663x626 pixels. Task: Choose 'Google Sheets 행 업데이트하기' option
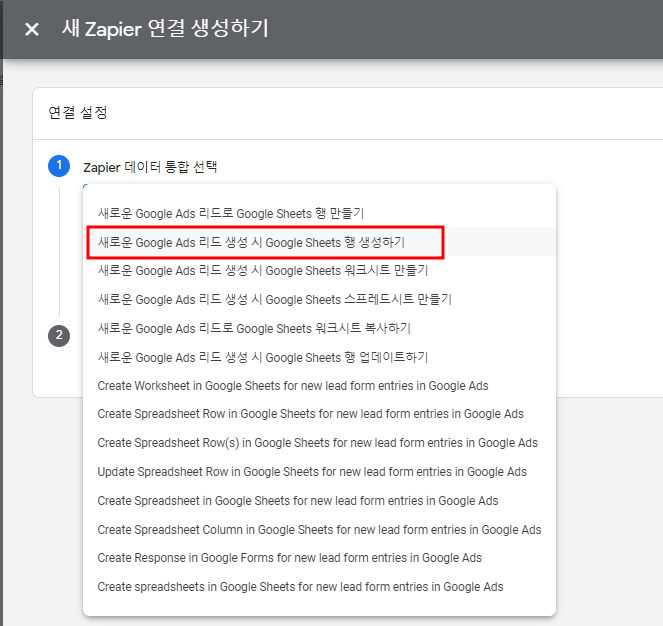(319, 357)
